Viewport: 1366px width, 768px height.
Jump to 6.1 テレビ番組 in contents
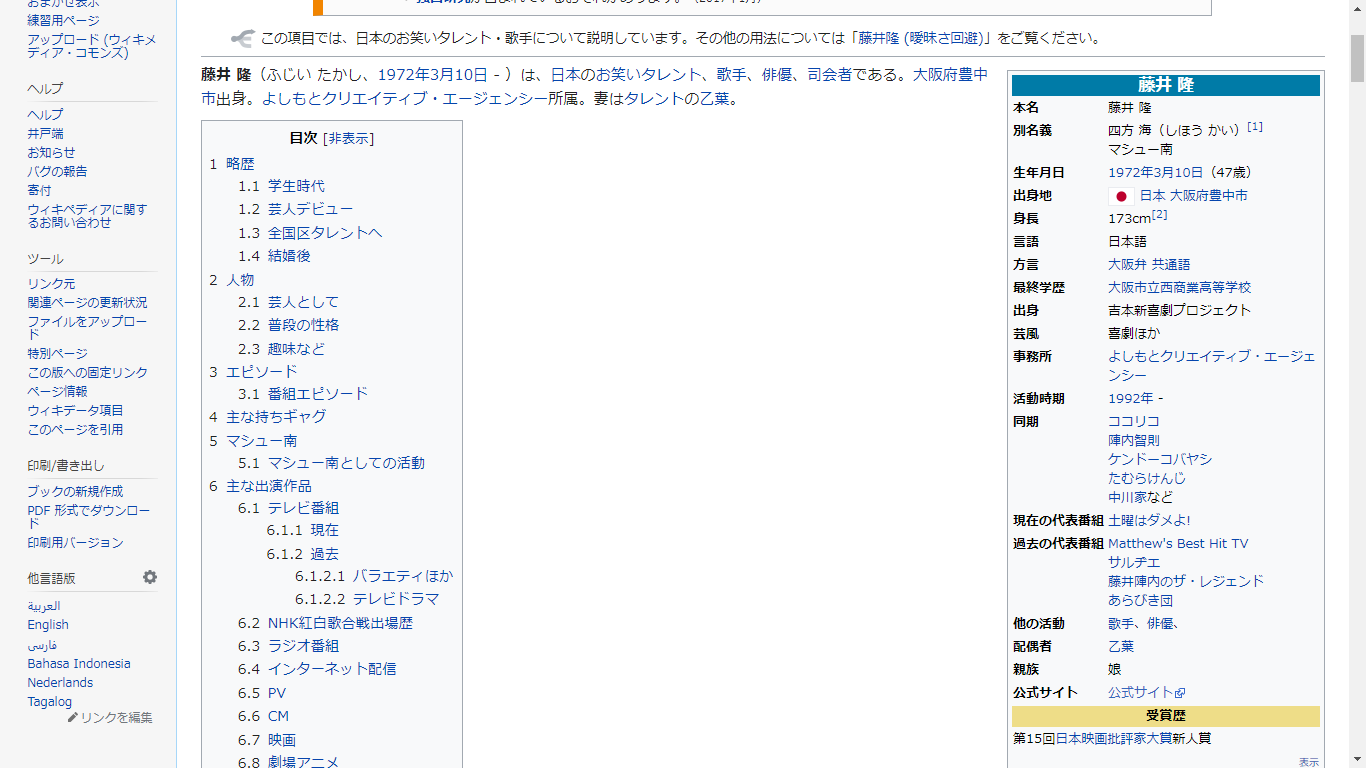(x=288, y=508)
